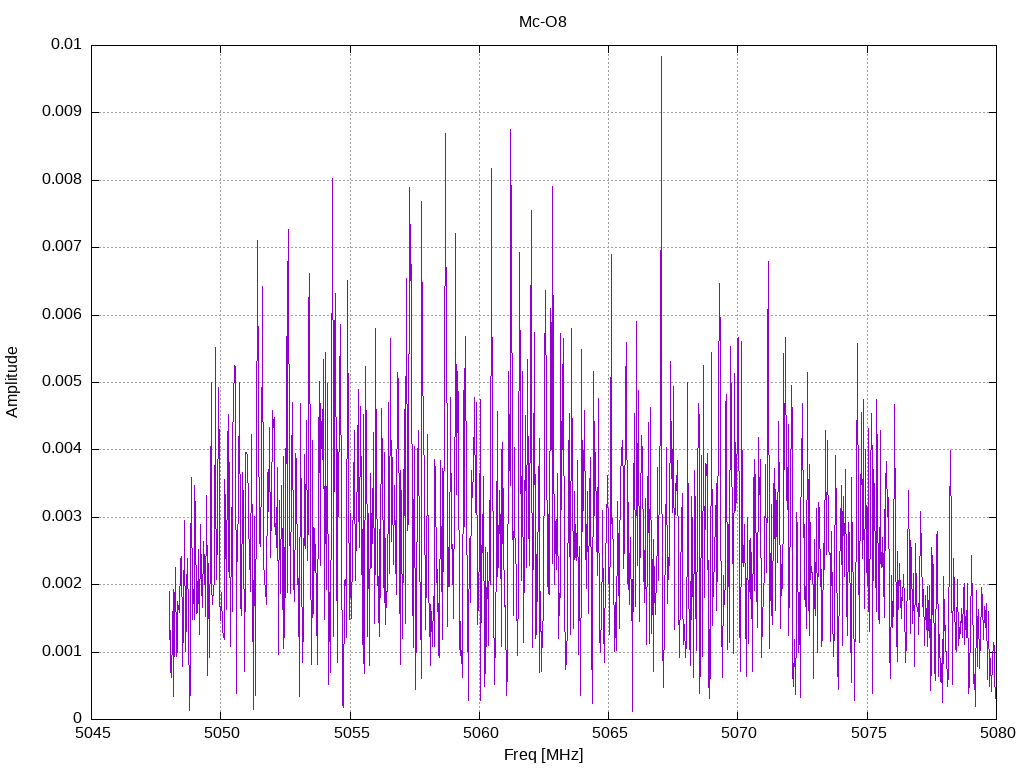Click the 0.007 y-axis tick label
Screen dimensions: 1024x768
tap(62, 246)
